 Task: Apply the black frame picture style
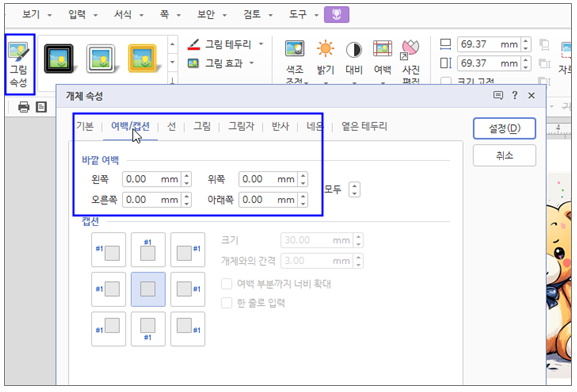pos(59,58)
